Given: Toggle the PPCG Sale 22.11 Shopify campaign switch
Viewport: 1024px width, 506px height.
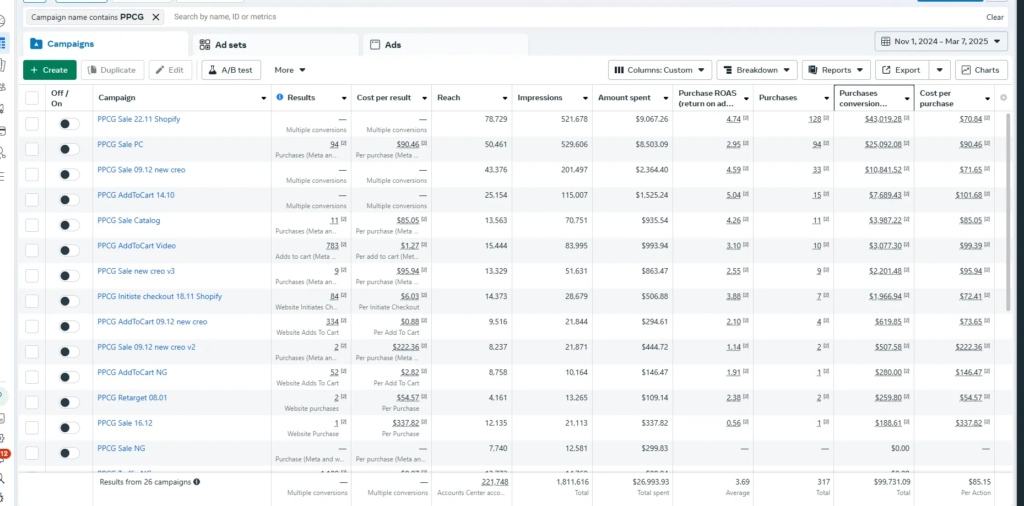Looking at the screenshot, I should click(x=69, y=124).
